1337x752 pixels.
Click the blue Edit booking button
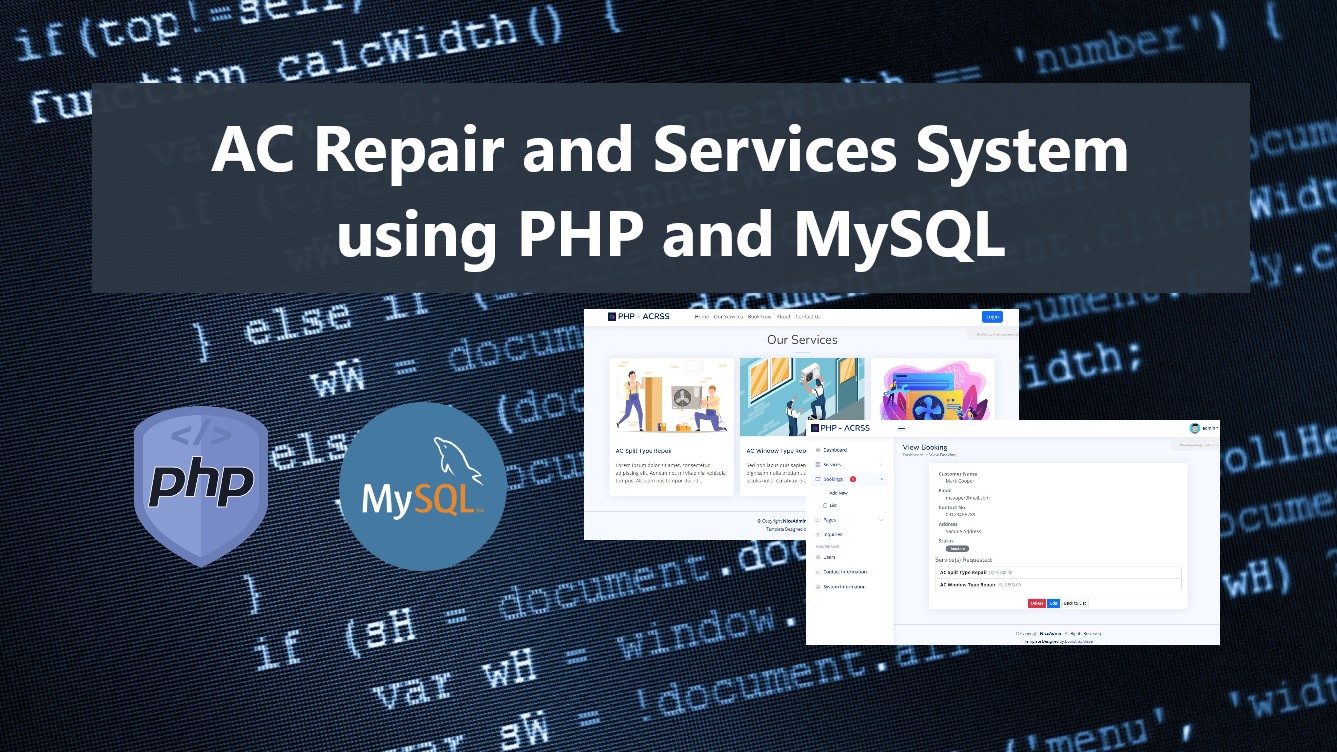(1053, 603)
